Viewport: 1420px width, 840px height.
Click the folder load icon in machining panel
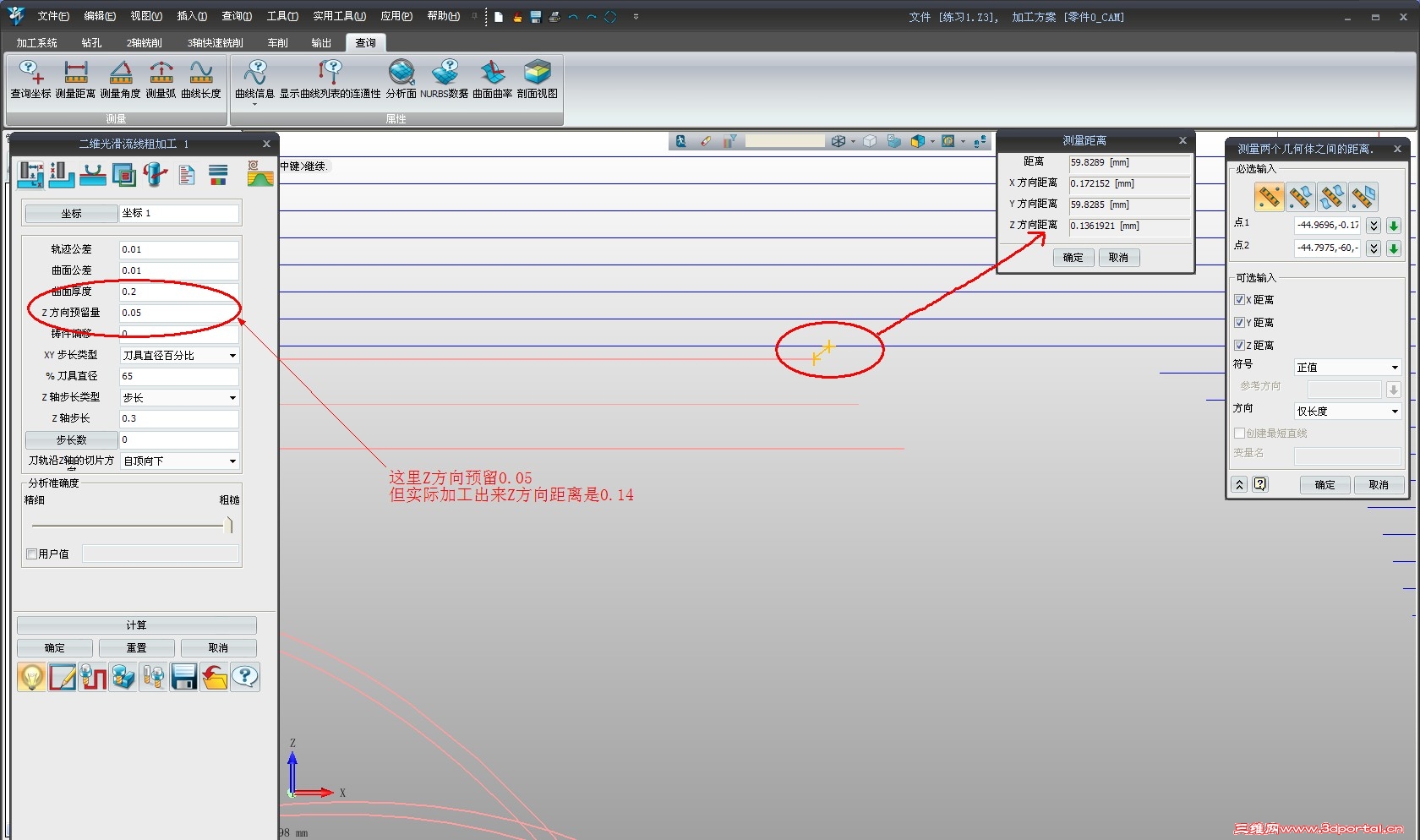215,677
